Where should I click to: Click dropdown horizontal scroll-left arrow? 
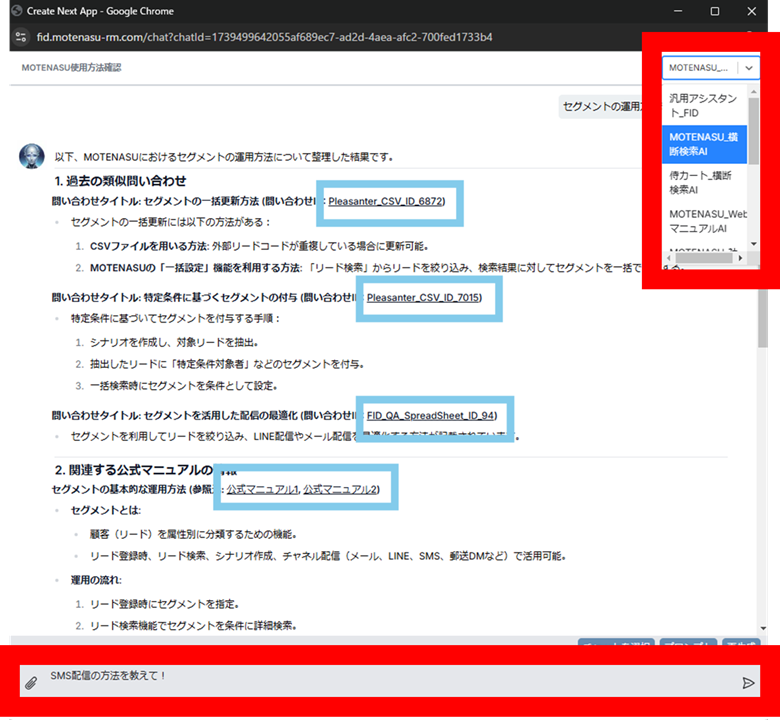click(669, 258)
